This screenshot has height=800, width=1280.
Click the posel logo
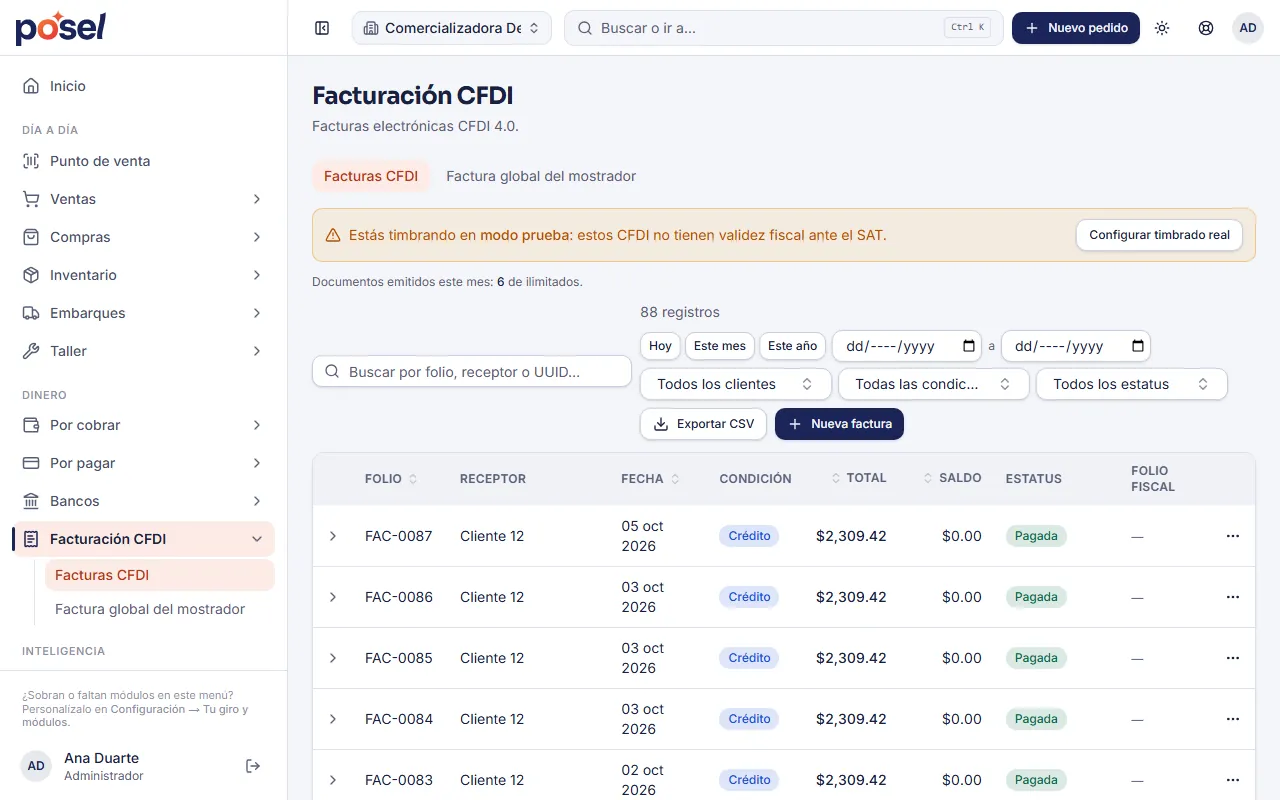60,28
